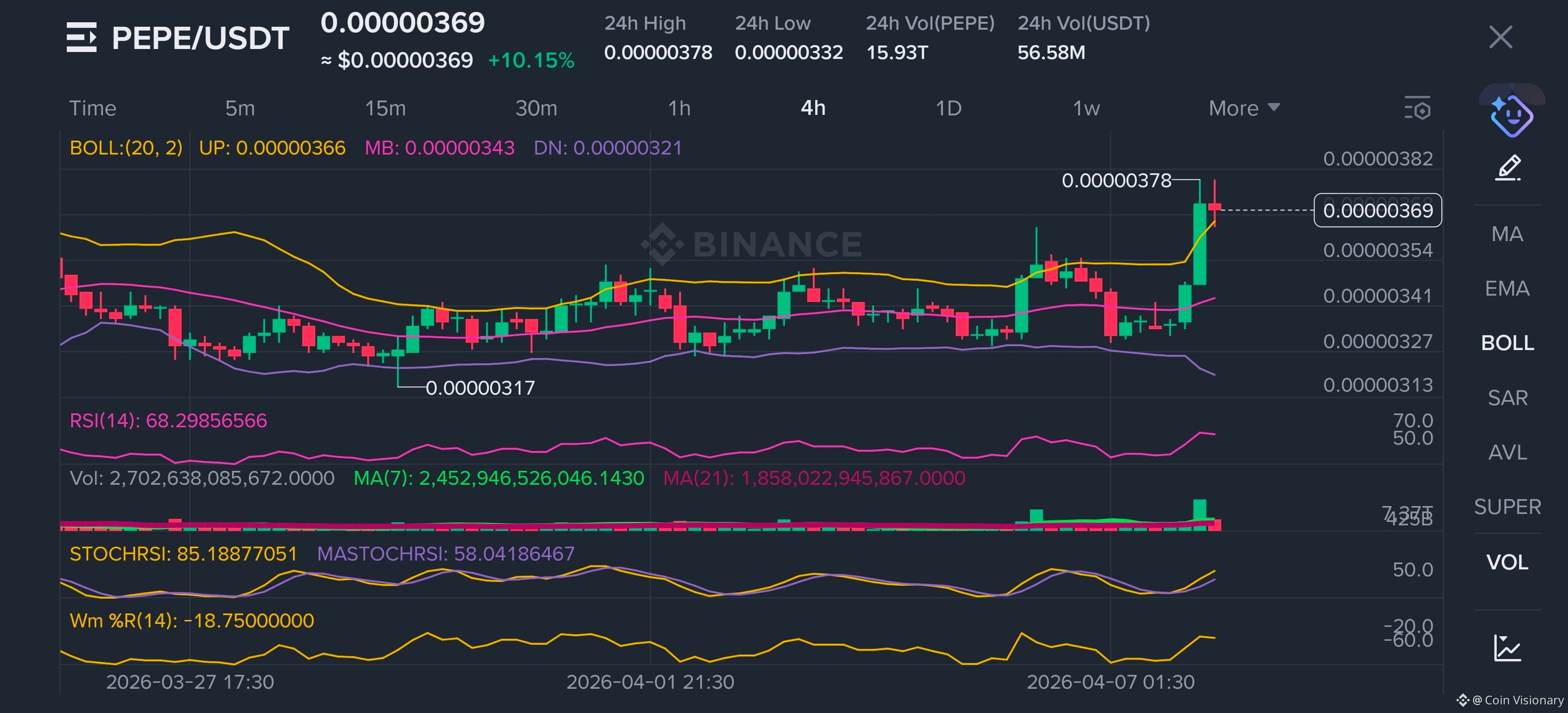This screenshot has width=1568, height=713.
Task: Click the UP: 0.00000366 band value
Action: [x=272, y=148]
